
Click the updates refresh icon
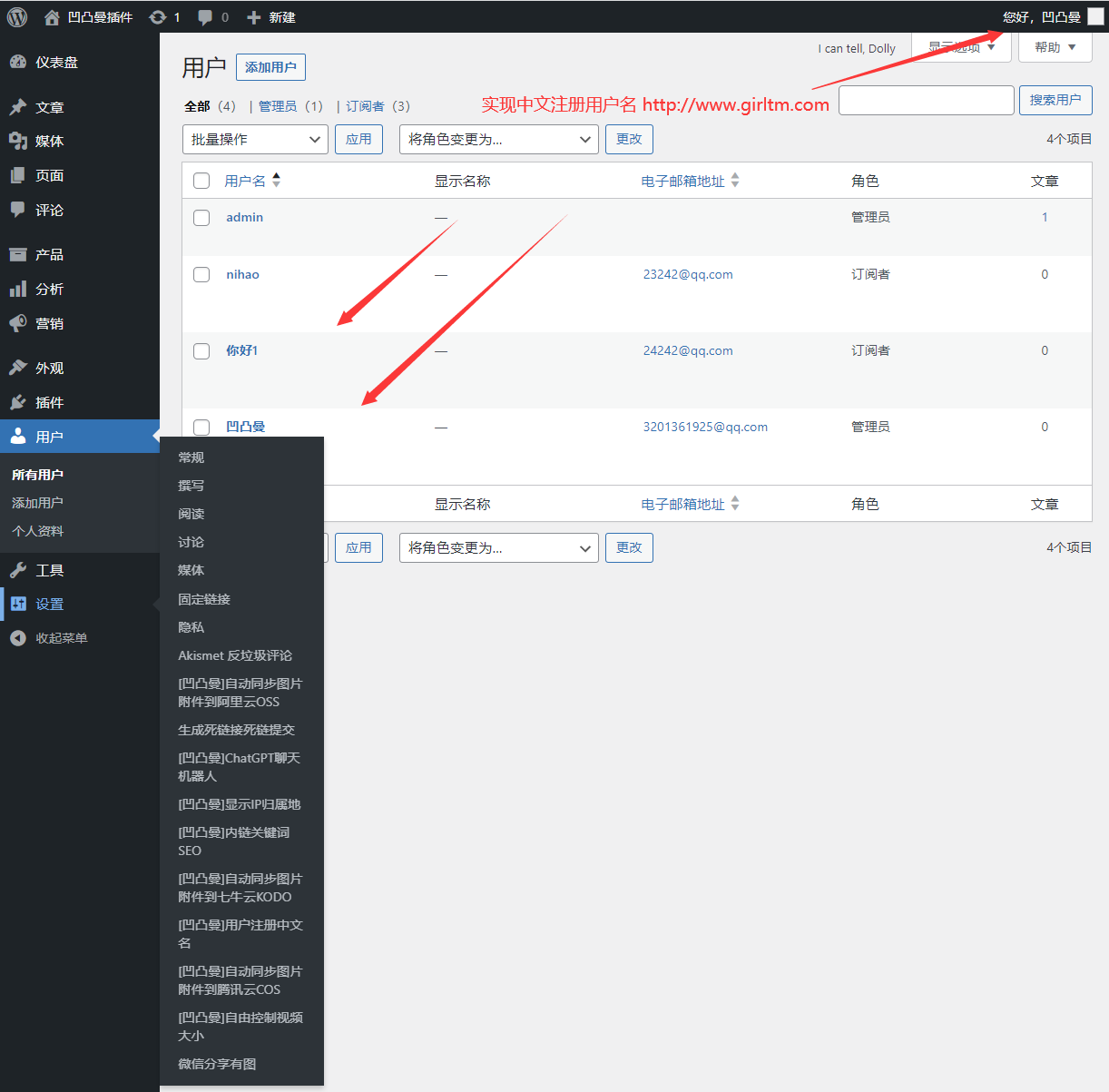pyautogui.click(x=158, y=17)
